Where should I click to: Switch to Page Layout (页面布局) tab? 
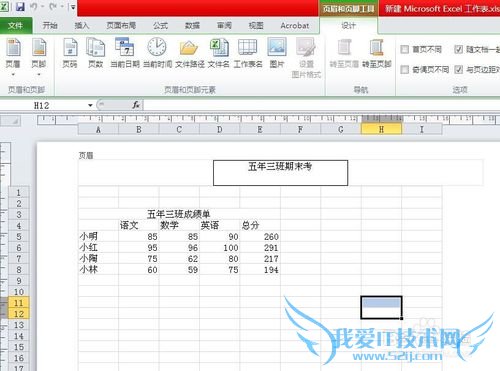pyautogui.click(x=121, y=26)
